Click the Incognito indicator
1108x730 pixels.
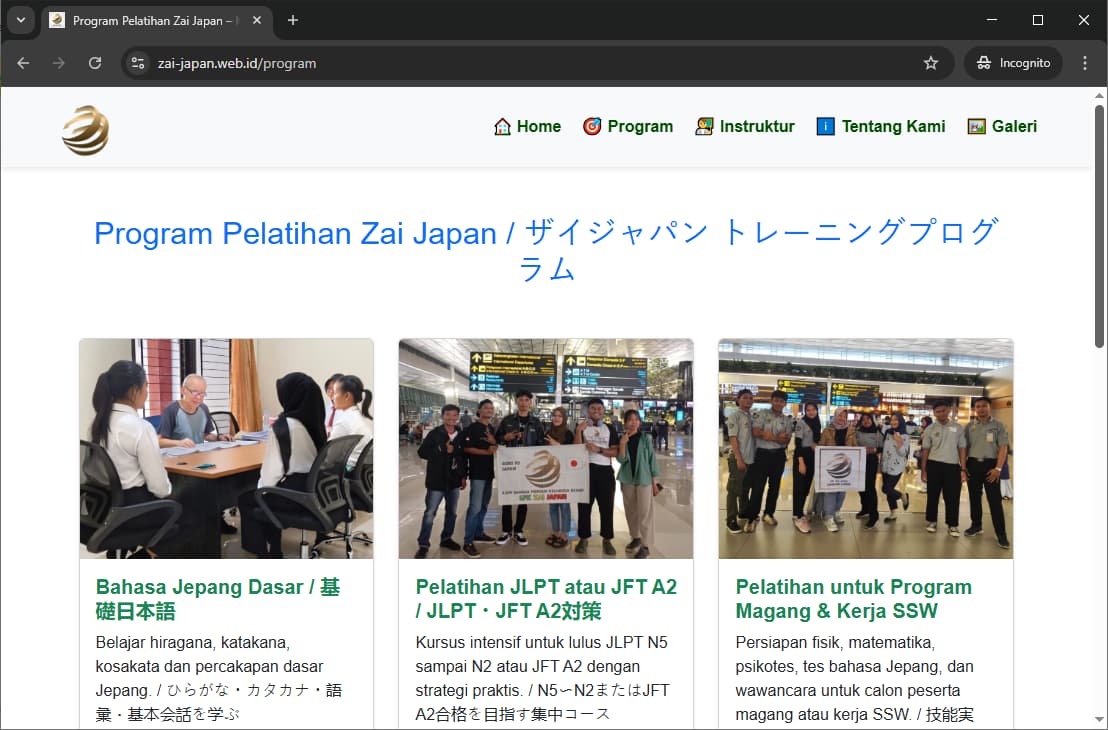1013,62
